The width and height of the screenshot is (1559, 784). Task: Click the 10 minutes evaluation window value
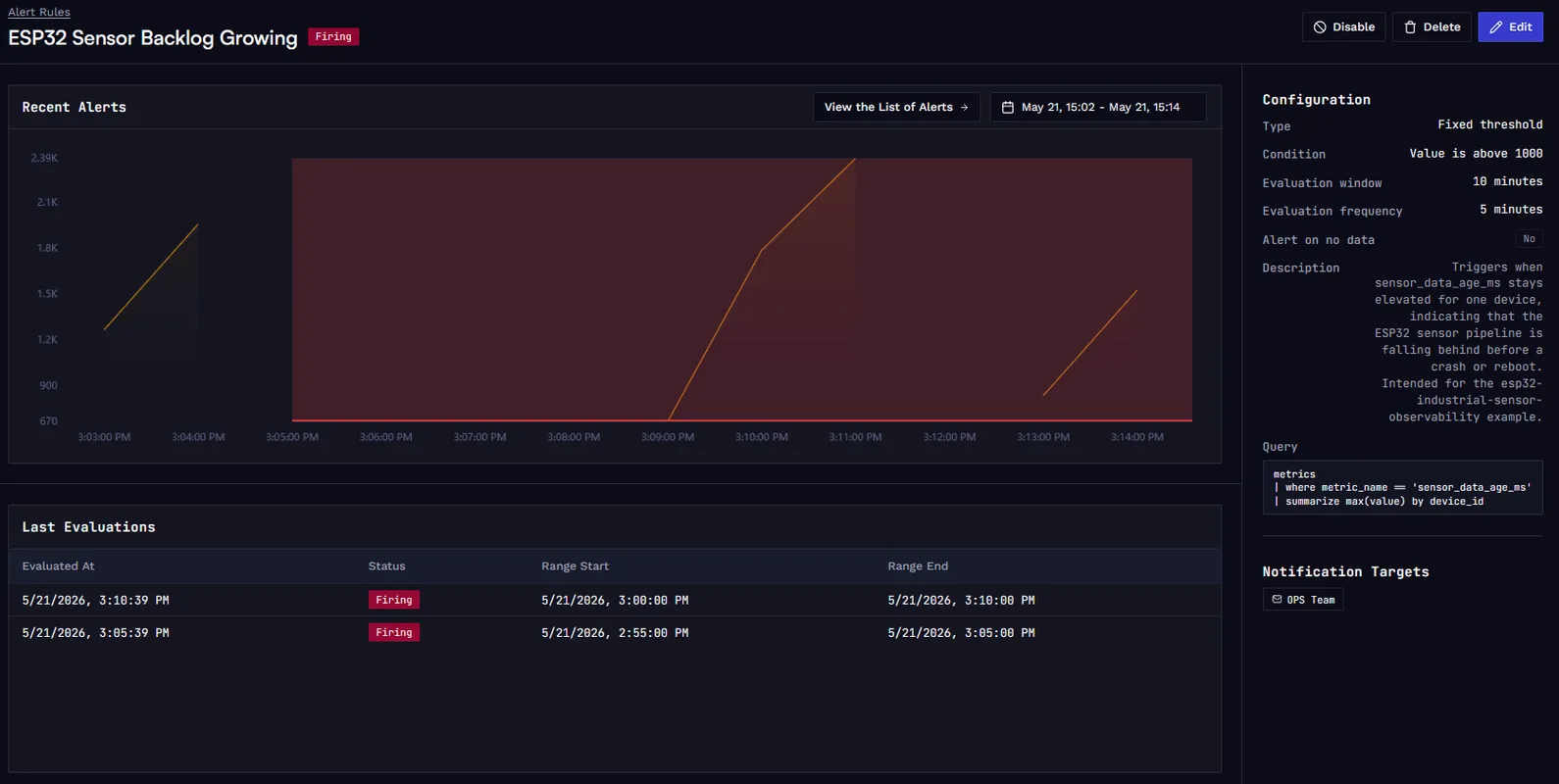point(1507,181)
